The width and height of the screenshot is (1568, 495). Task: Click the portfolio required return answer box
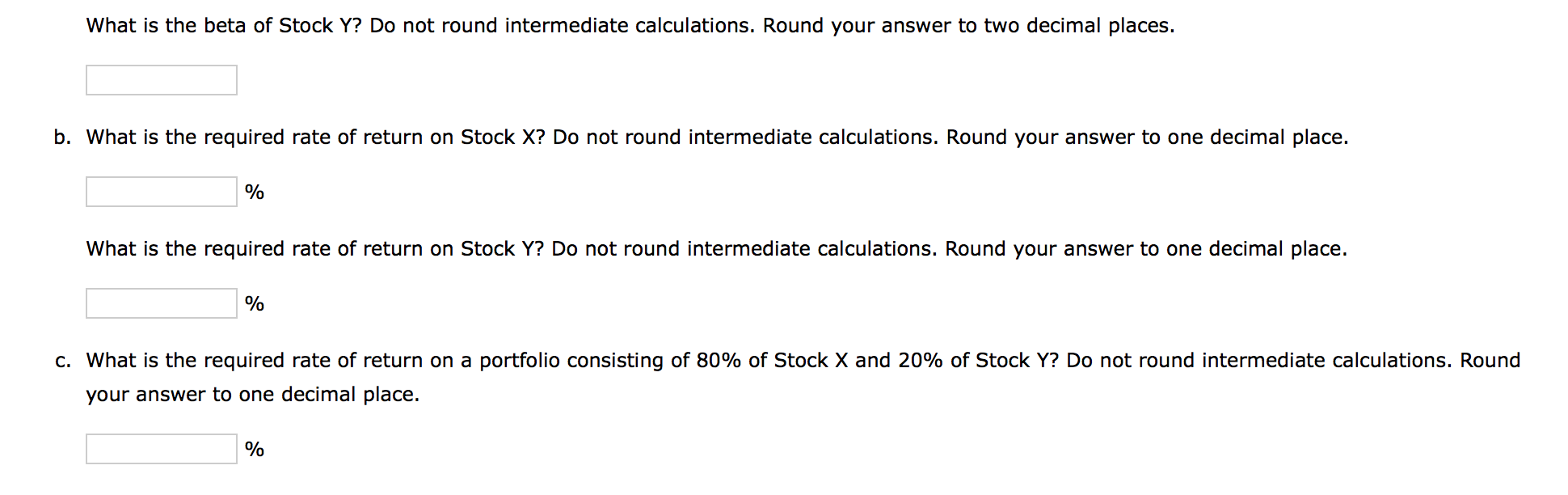(160, 447)
